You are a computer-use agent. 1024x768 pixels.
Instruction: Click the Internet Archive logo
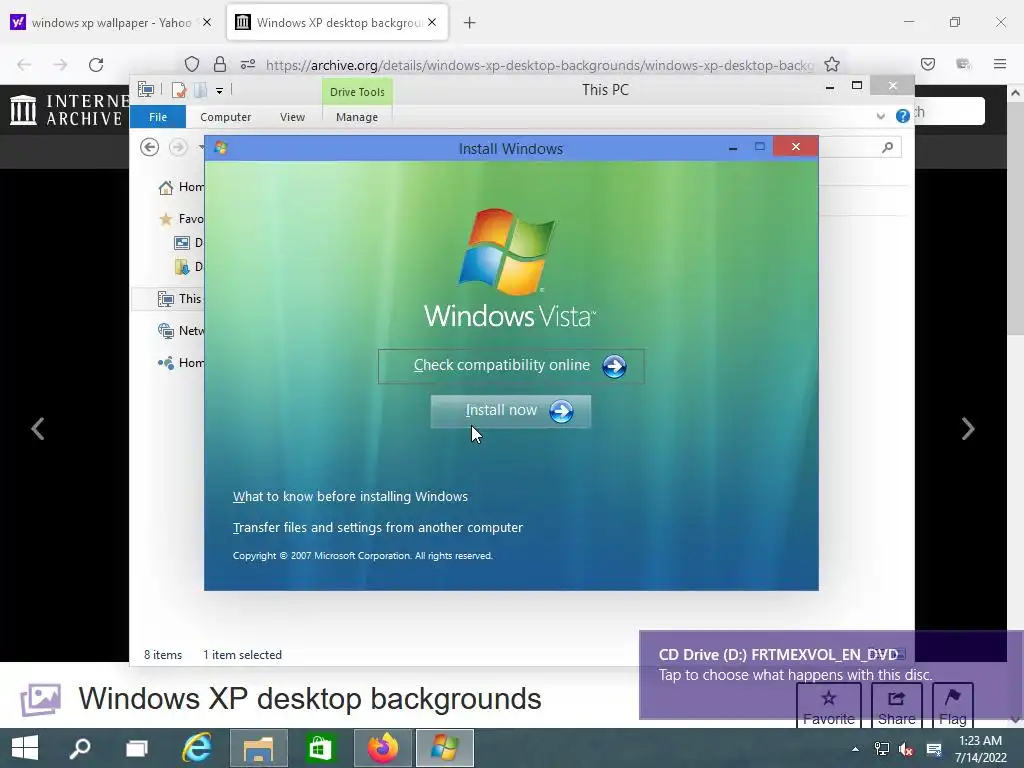point(69,110)
